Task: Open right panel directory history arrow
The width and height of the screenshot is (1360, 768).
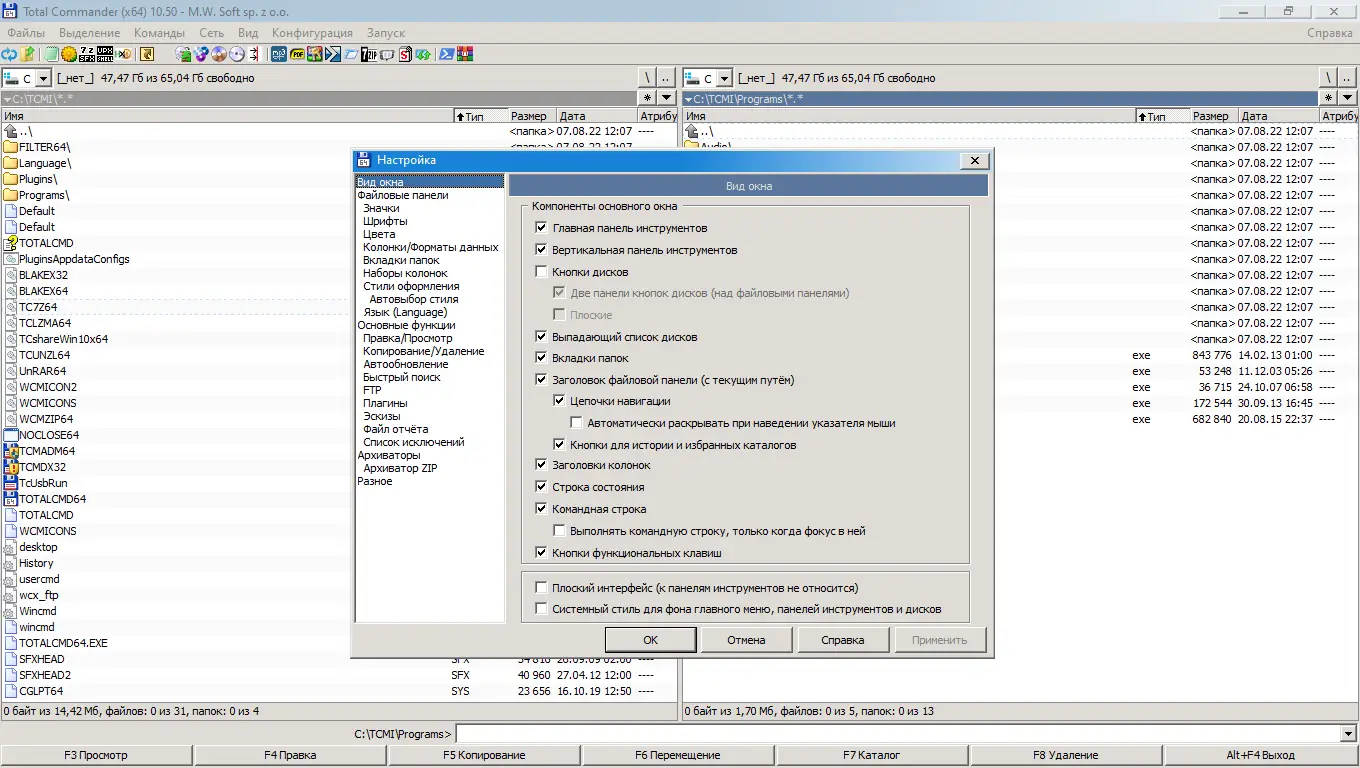Action: click(1348, 98)
